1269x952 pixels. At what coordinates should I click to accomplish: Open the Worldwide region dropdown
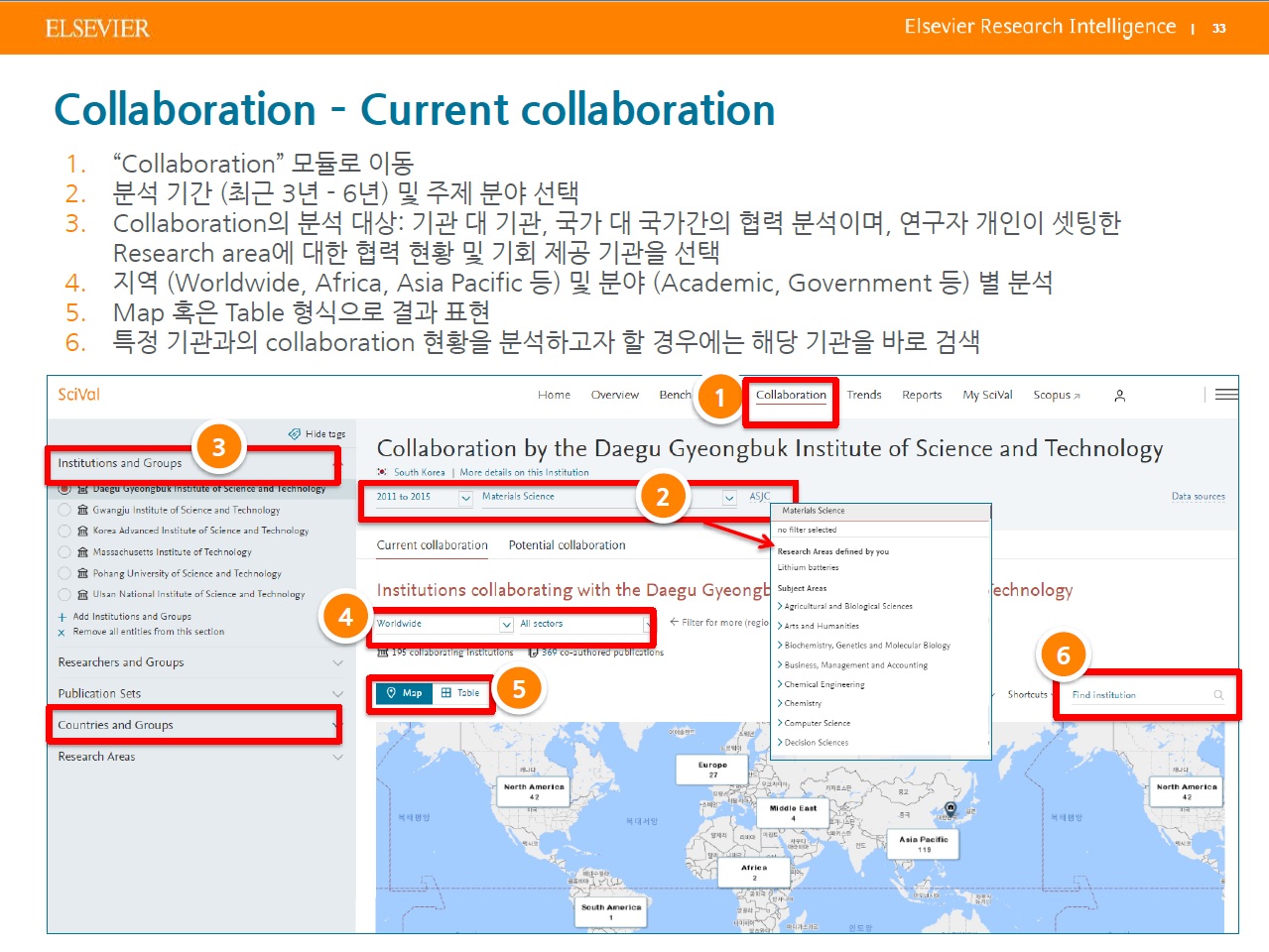[444, 624]
